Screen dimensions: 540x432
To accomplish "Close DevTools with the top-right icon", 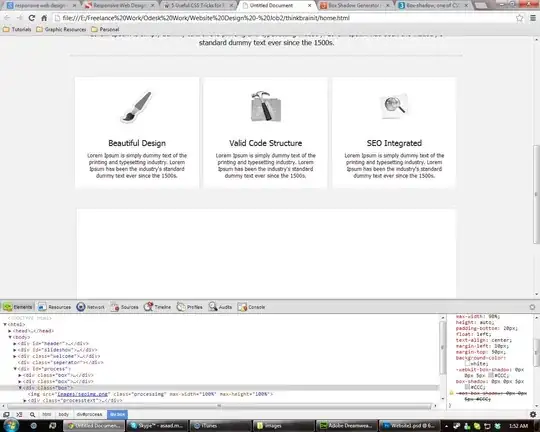I will click(x=532, y=307).
